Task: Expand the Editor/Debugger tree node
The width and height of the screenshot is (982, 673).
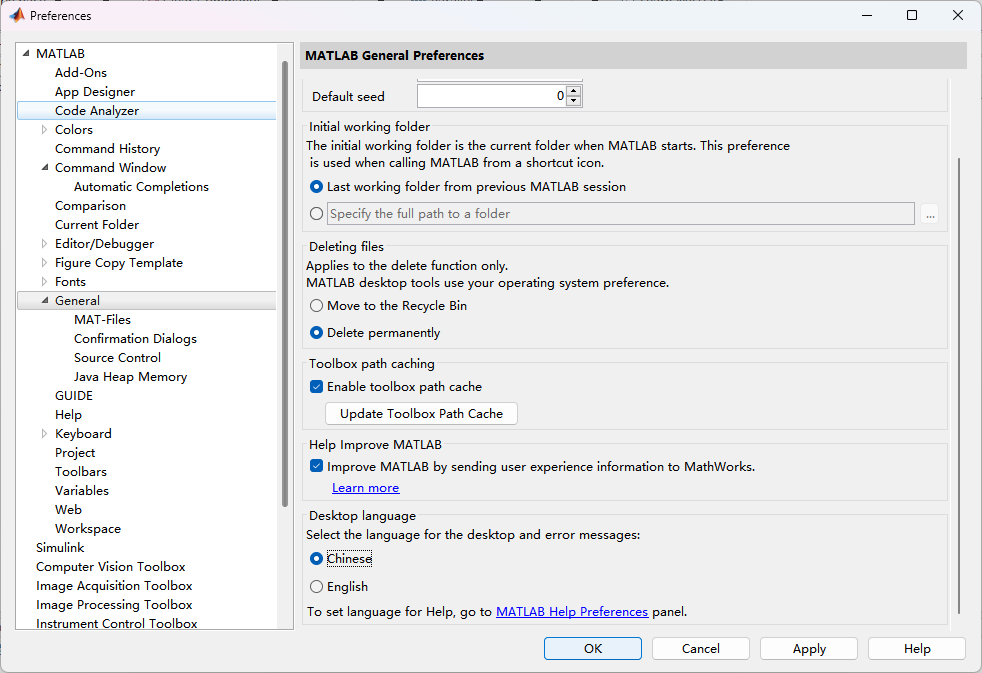Action: [x=44, y=244]
